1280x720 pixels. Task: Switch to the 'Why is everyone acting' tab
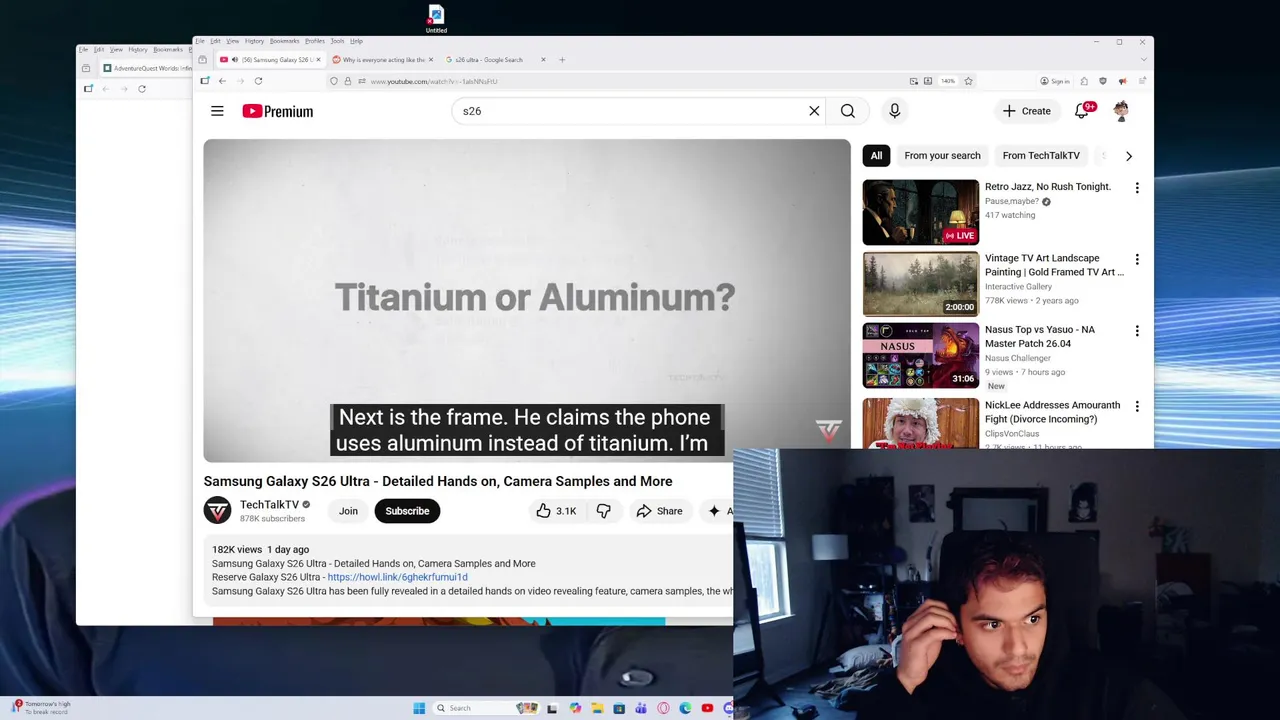[382, 60]
